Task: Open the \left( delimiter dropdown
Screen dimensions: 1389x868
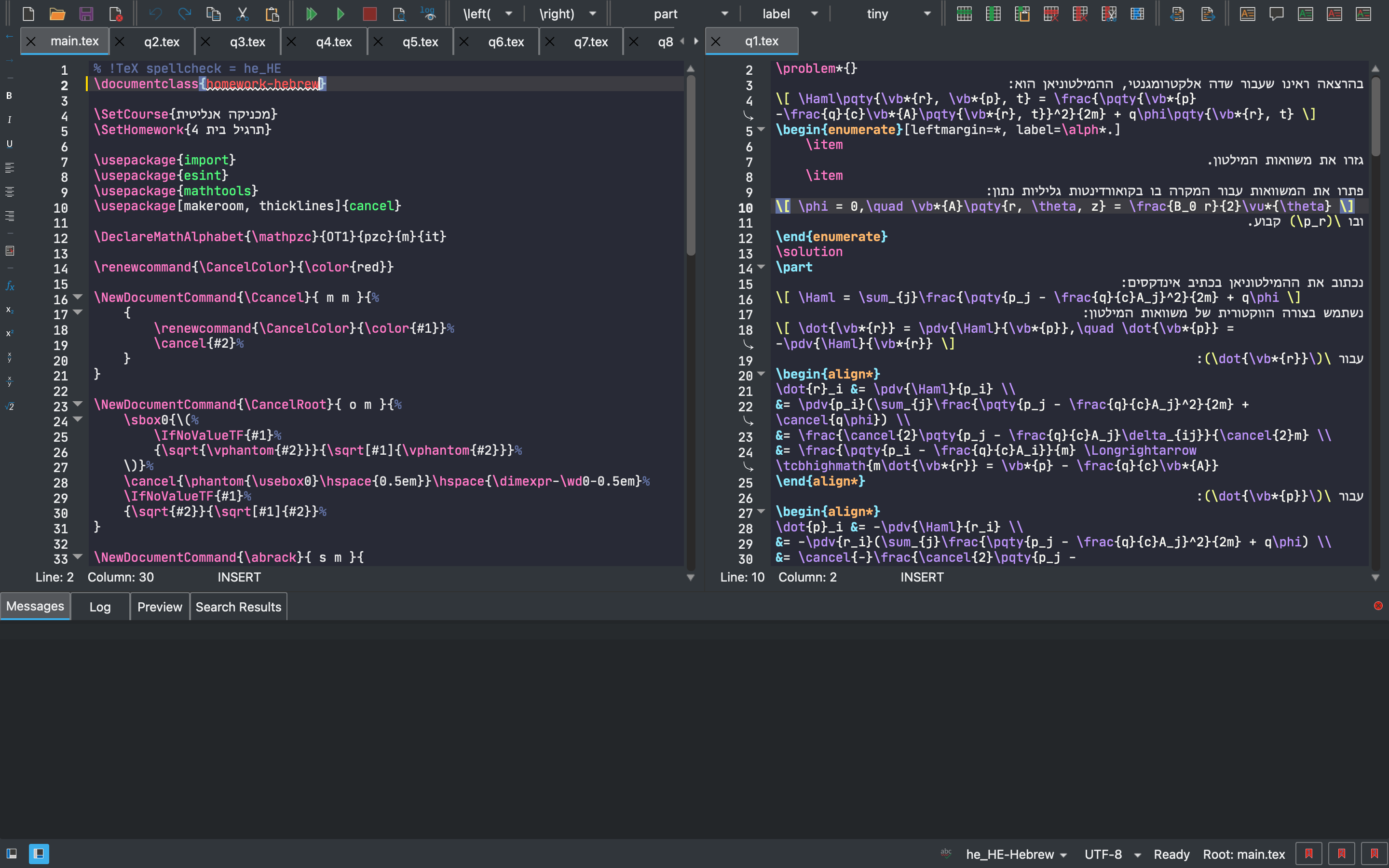Action: coord(508,14)
